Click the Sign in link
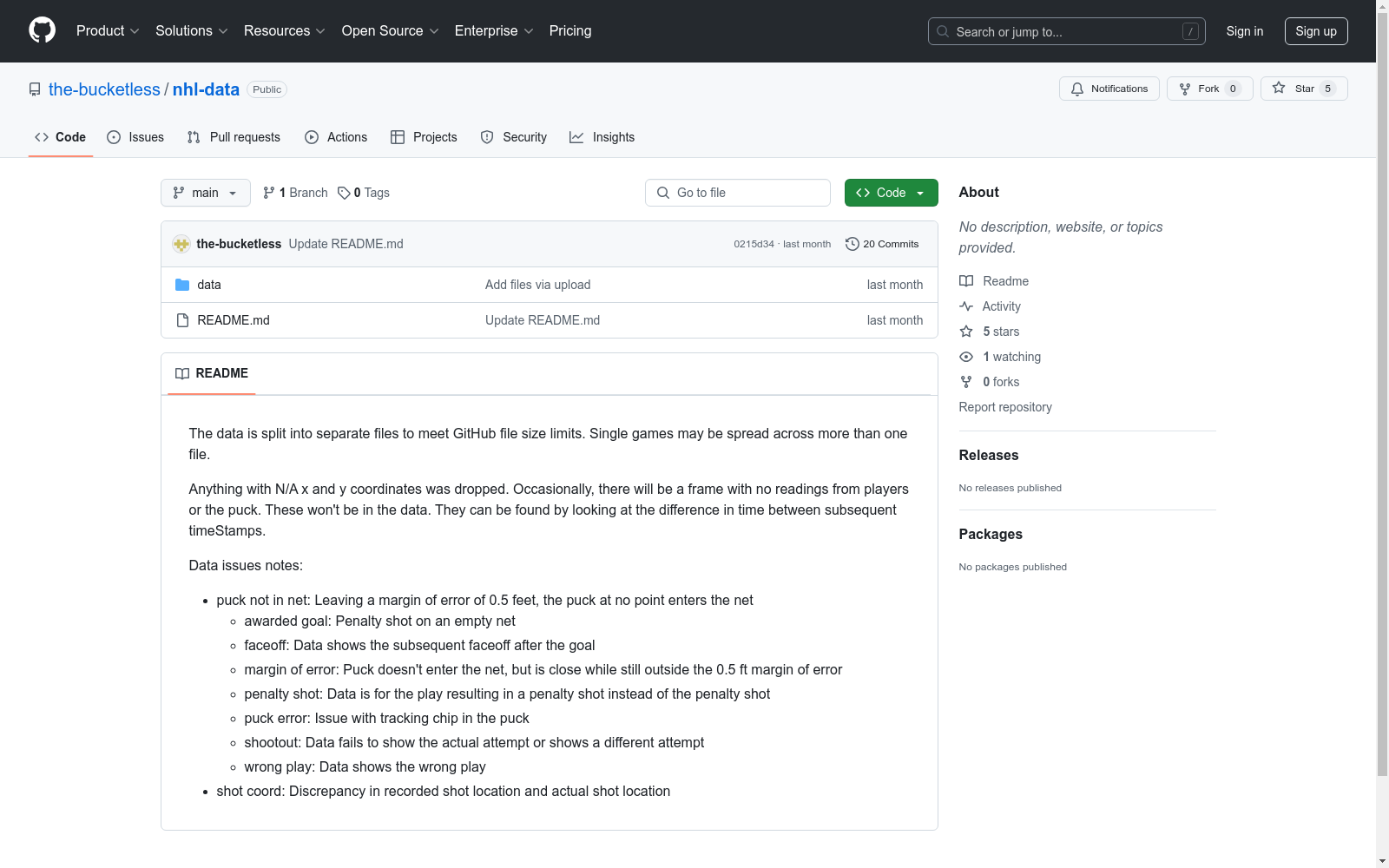The image size is (1389, 868). point(1245,31)
